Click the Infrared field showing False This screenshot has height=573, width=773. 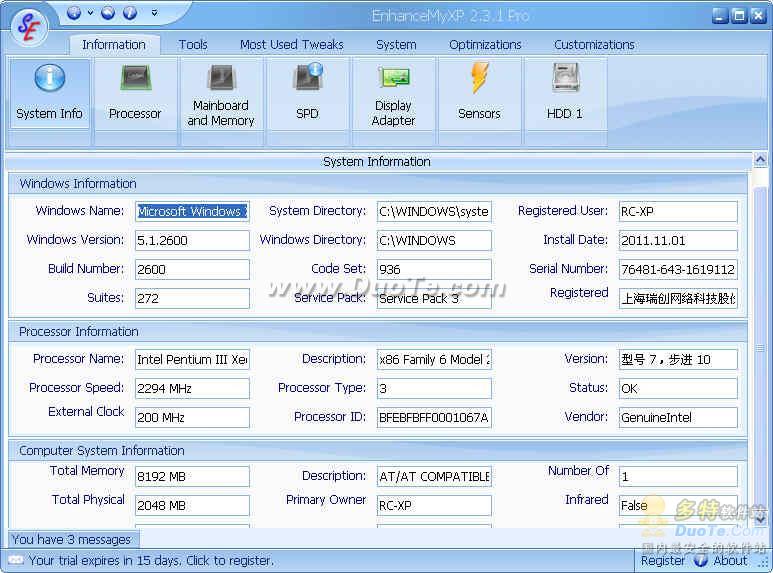point(678,505)
